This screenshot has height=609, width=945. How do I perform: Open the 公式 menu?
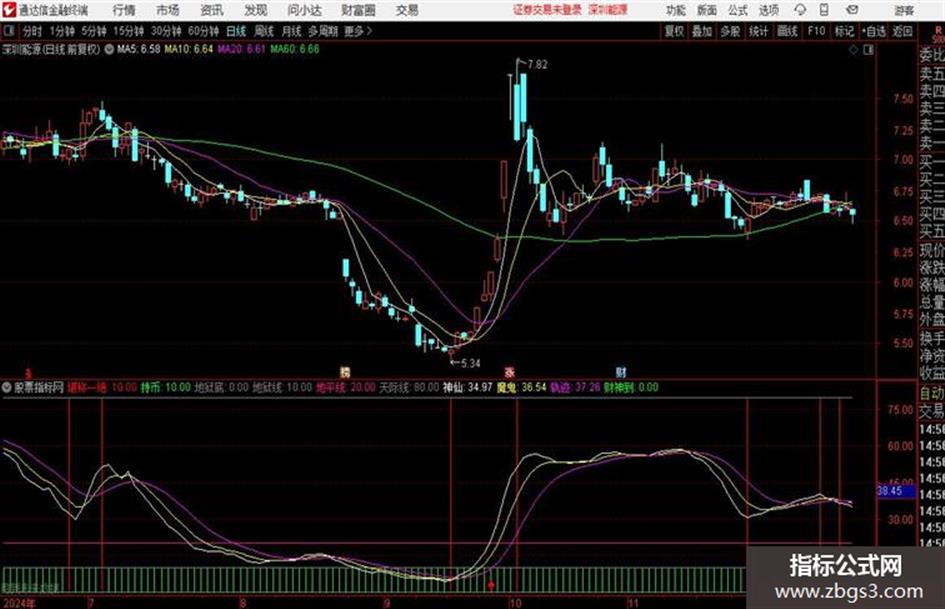738,10
